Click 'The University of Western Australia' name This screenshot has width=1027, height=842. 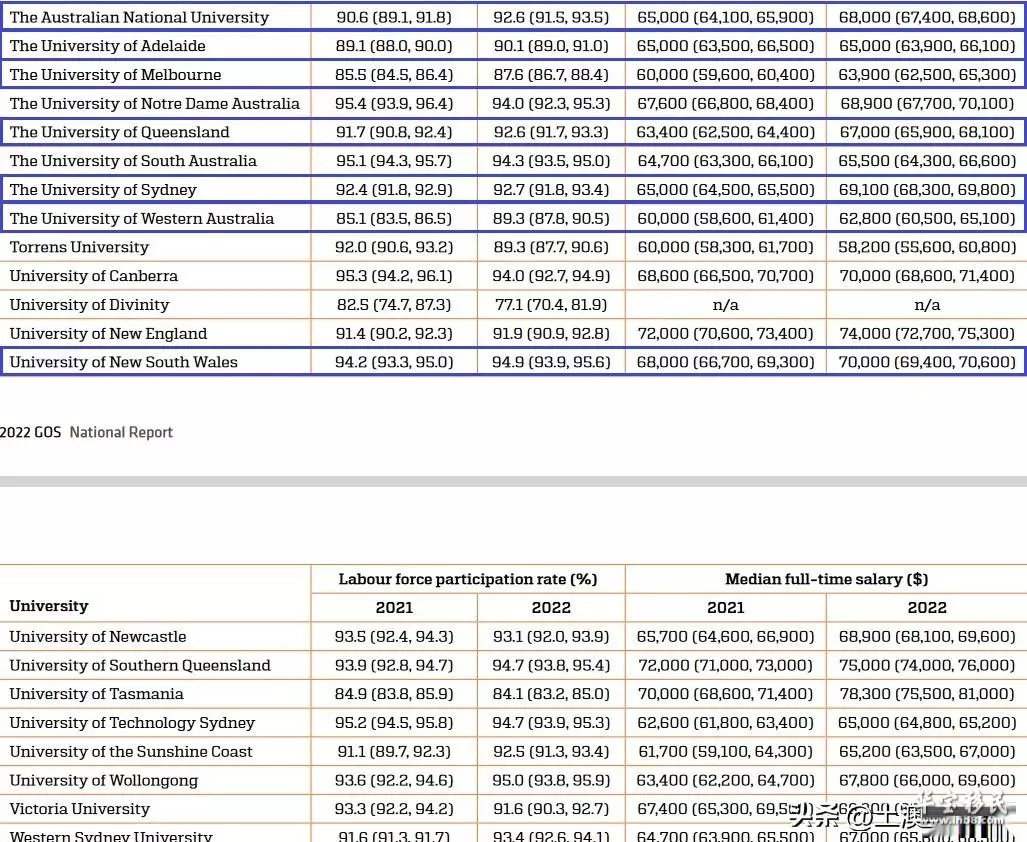141,219
